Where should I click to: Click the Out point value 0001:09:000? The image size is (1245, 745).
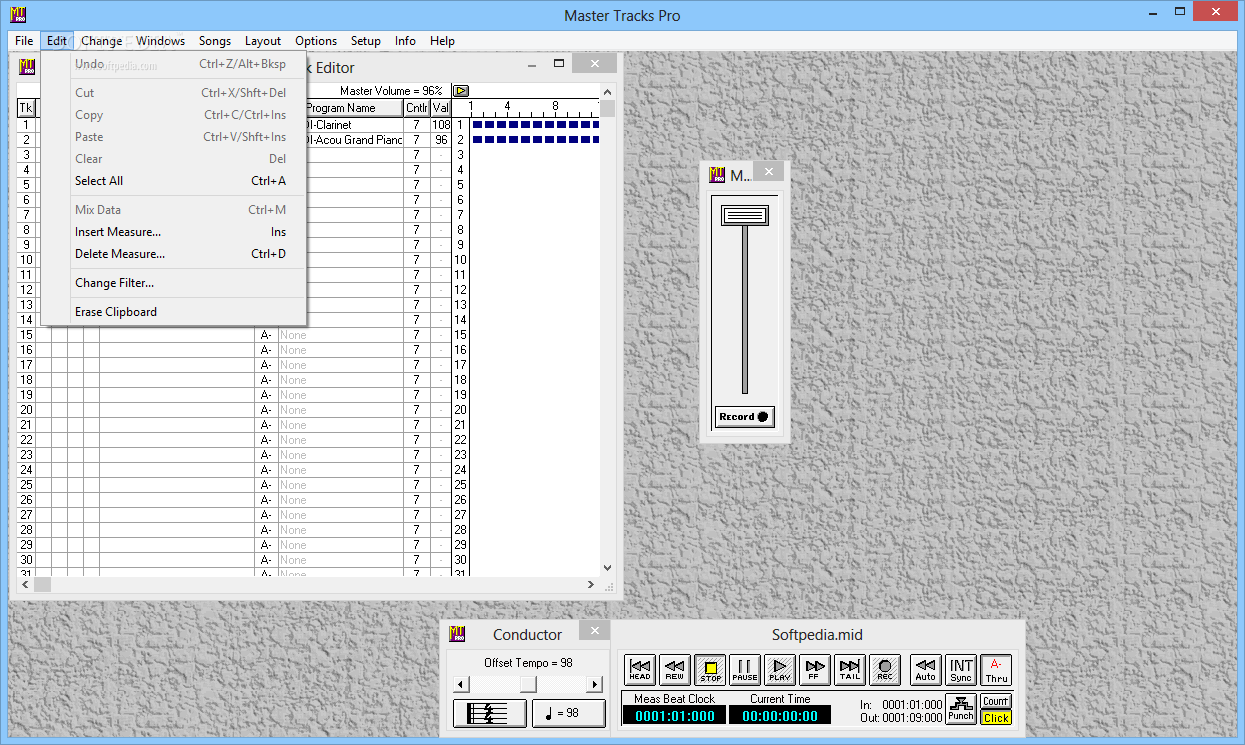pos(912,717)
